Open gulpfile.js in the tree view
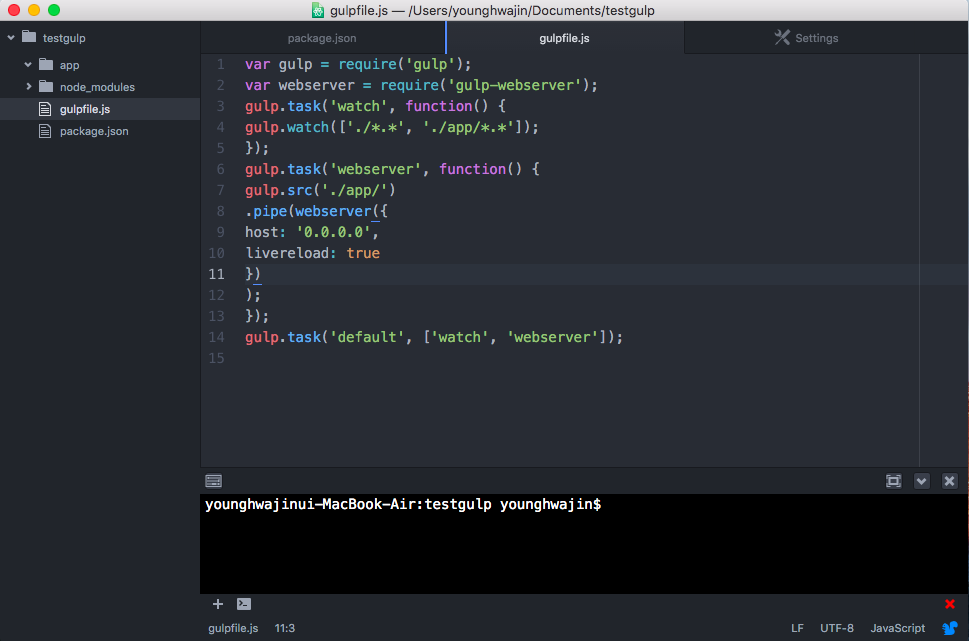The height and width of the screenshot is (641, 969). click(x=85, y=109)
